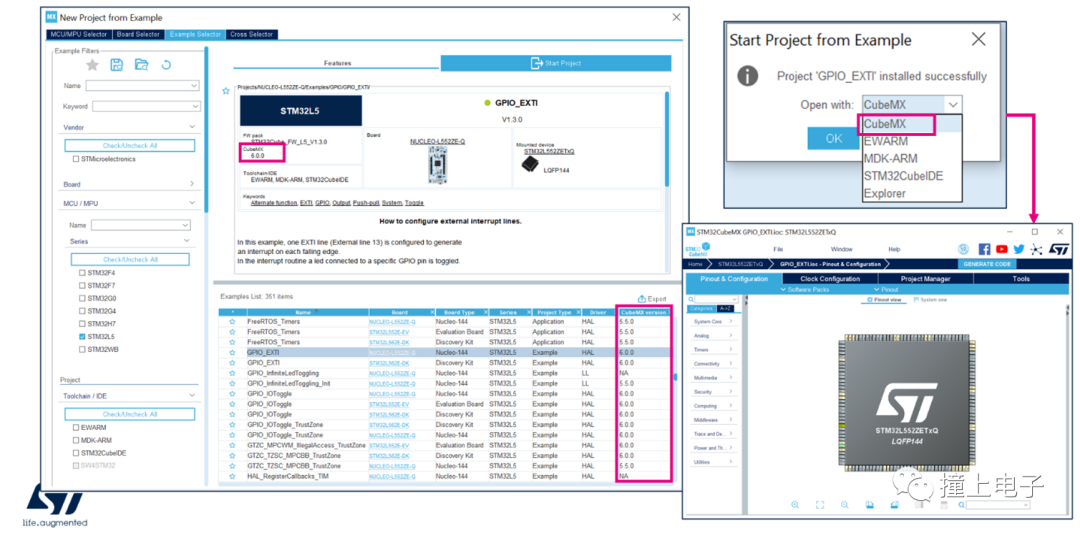1080x533 pixels.
Task: Toggle the STMicroelectronics vendor checkbox
Action: pos(76,159)
